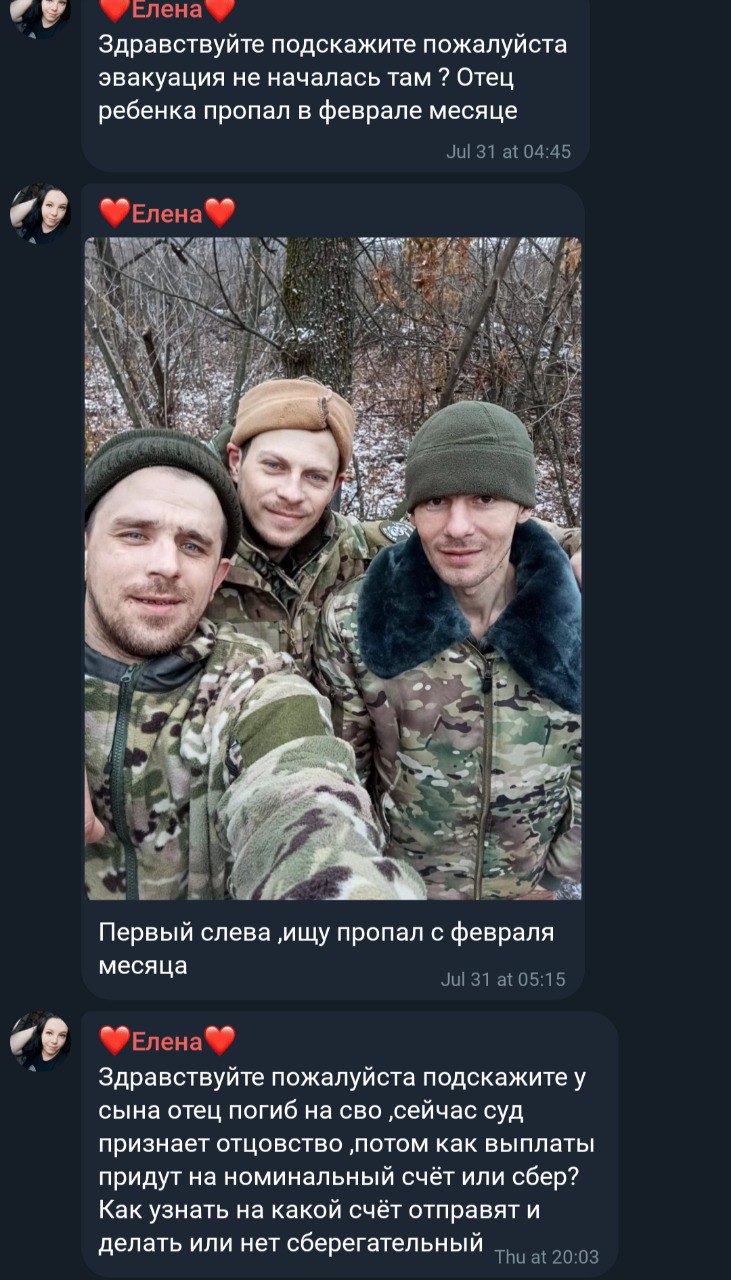Open sender name Елена above the photo

(x=167, y=213)
